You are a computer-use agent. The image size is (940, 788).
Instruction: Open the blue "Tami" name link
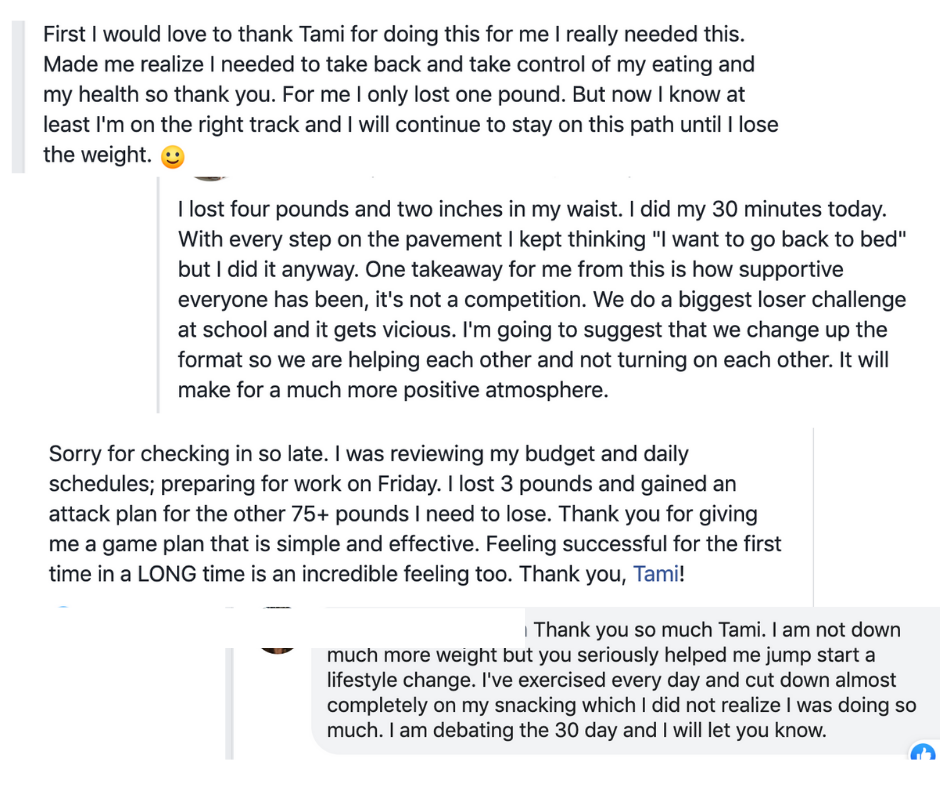click(655, 575)
